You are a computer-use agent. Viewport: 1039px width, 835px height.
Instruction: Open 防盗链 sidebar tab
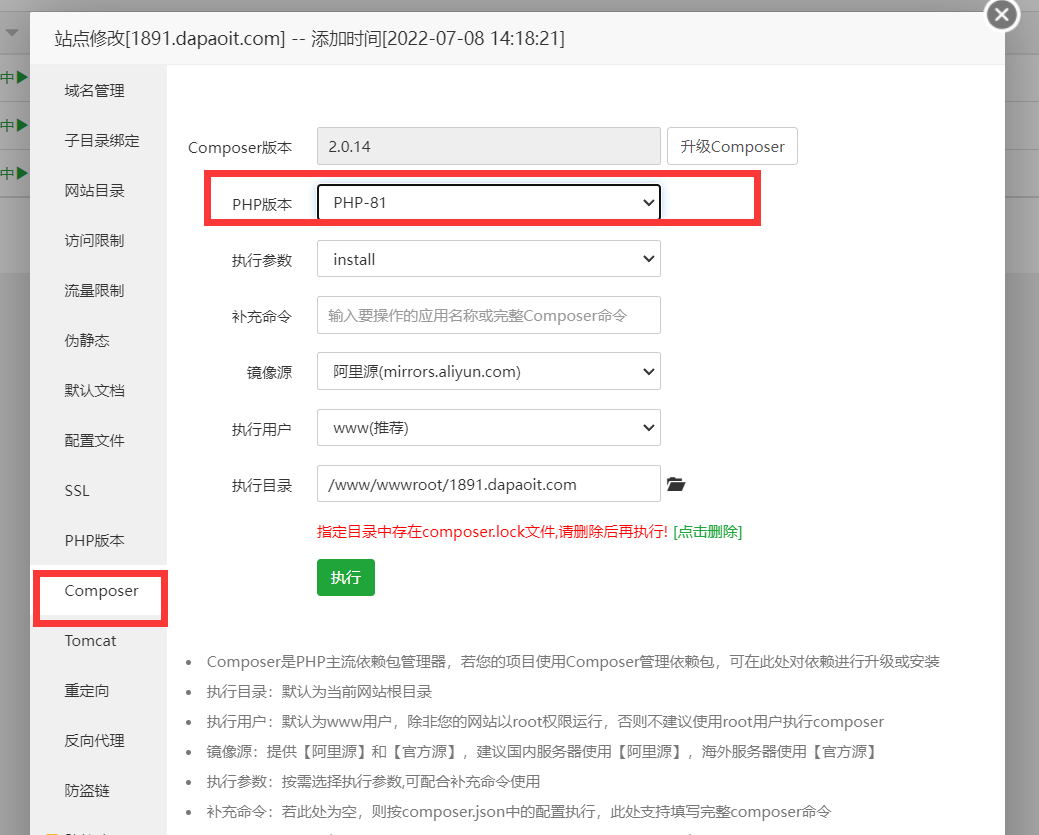(x=87, y=791)
